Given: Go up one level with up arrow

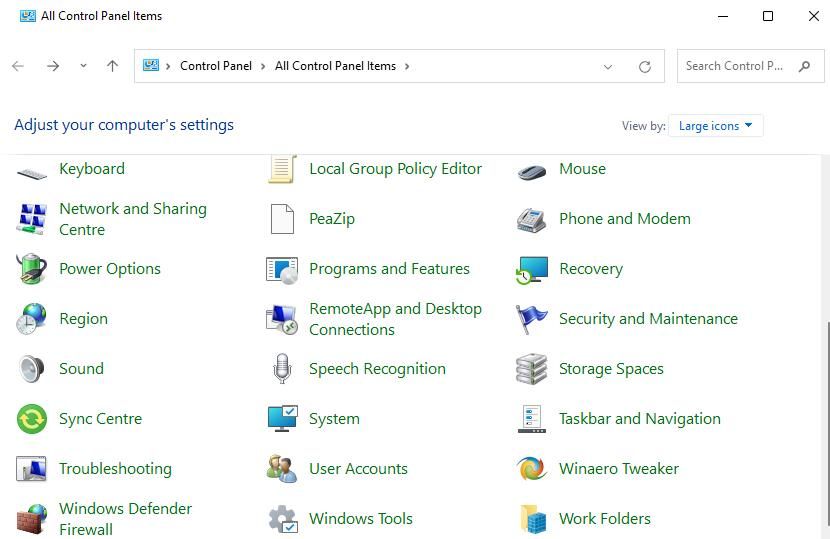Looking at the screenshot, I should (x=112, y=66).
